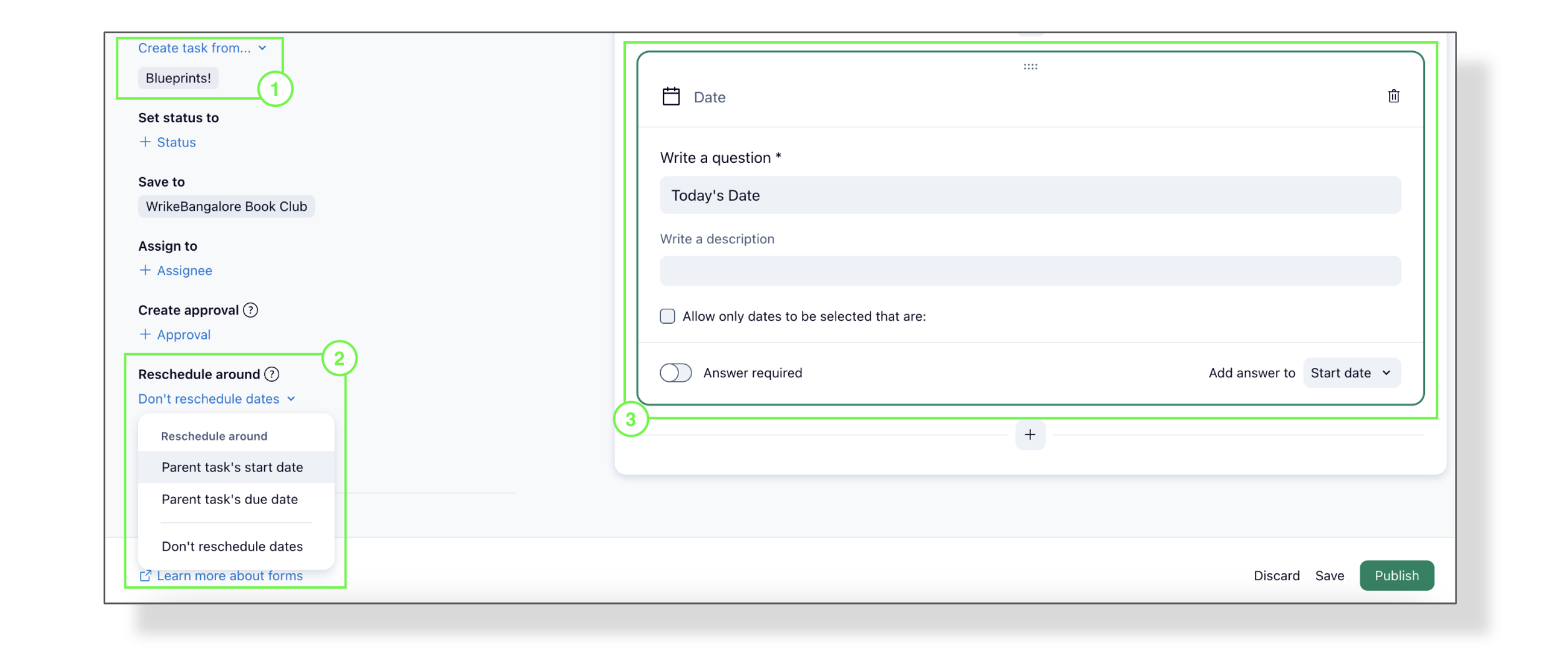
Task: Open help tooltip for Reschedule around
Action: pos(272,374)
